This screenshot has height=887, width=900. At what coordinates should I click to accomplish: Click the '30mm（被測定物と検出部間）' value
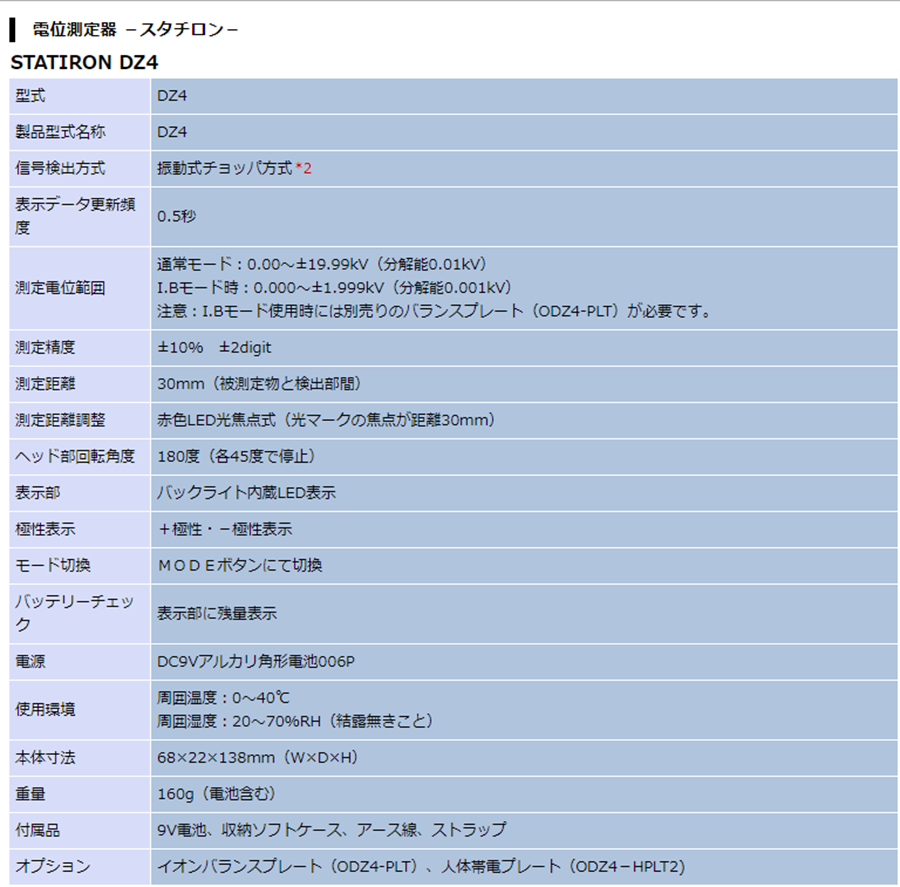coord(260,384)
